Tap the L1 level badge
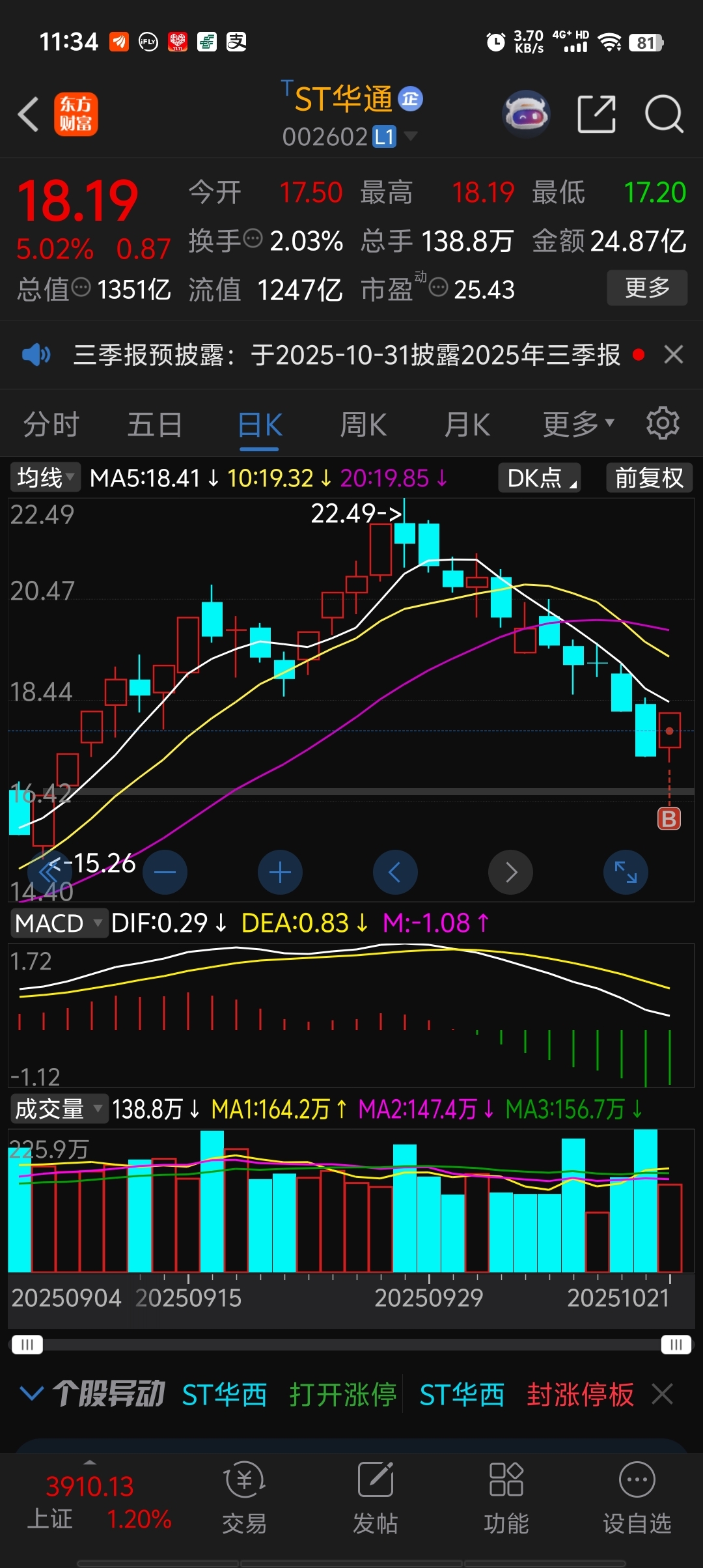 [384, 137]
